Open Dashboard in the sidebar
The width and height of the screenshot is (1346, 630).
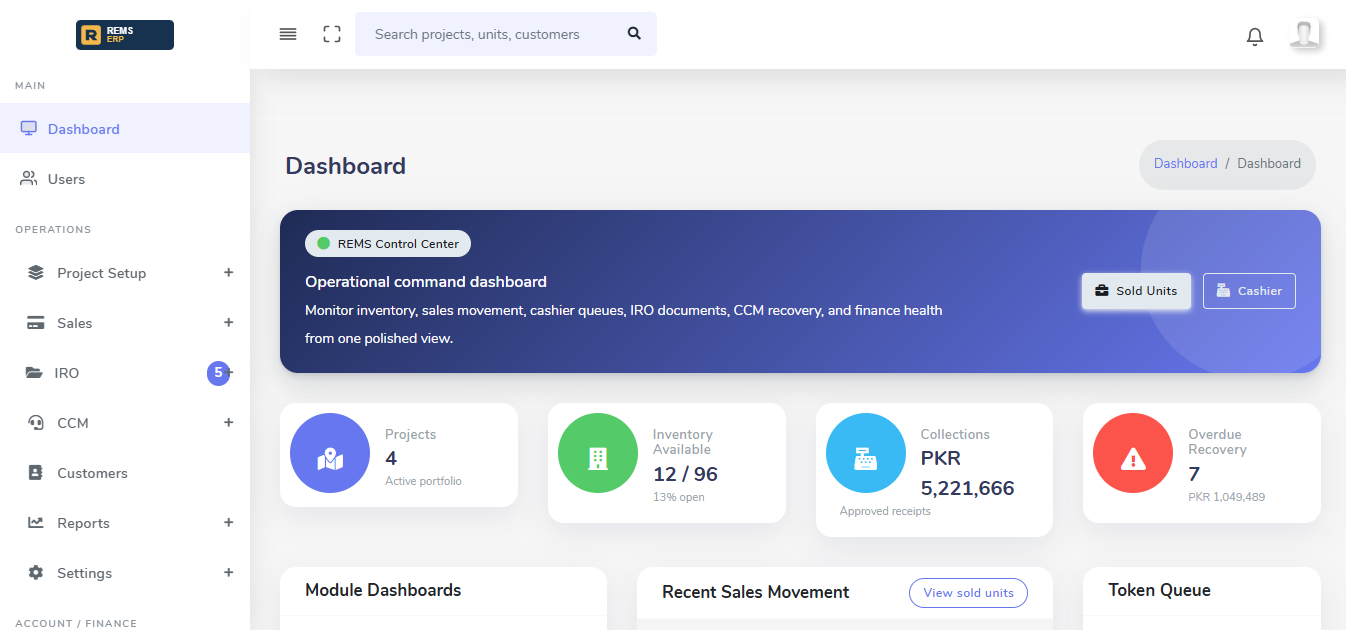coord(125,129)
